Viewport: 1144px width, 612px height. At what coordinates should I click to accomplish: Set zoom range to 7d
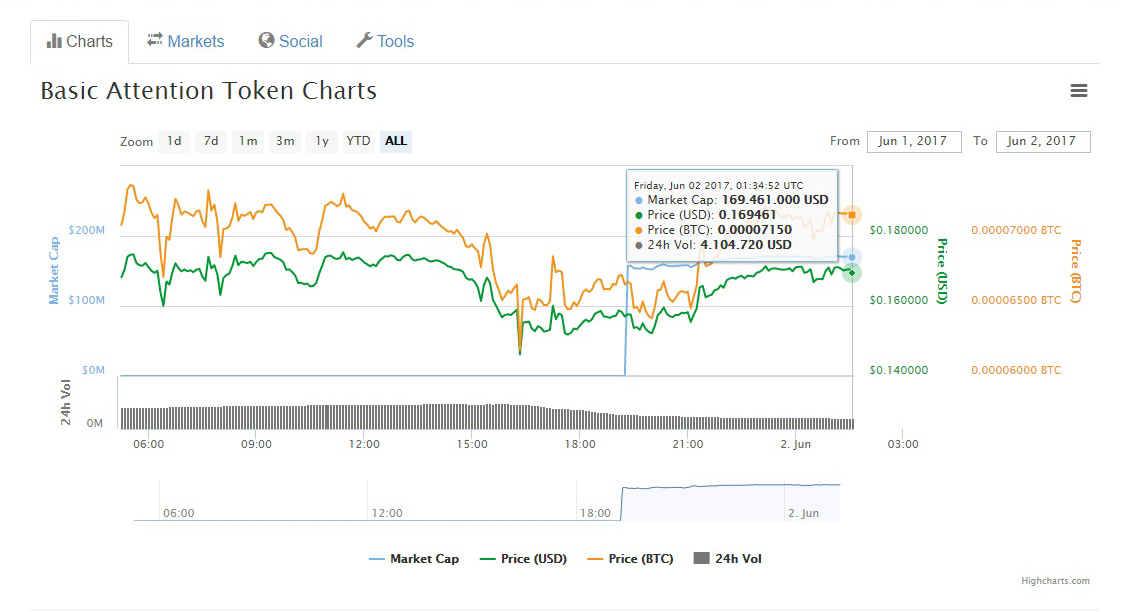tap(211, 141)
